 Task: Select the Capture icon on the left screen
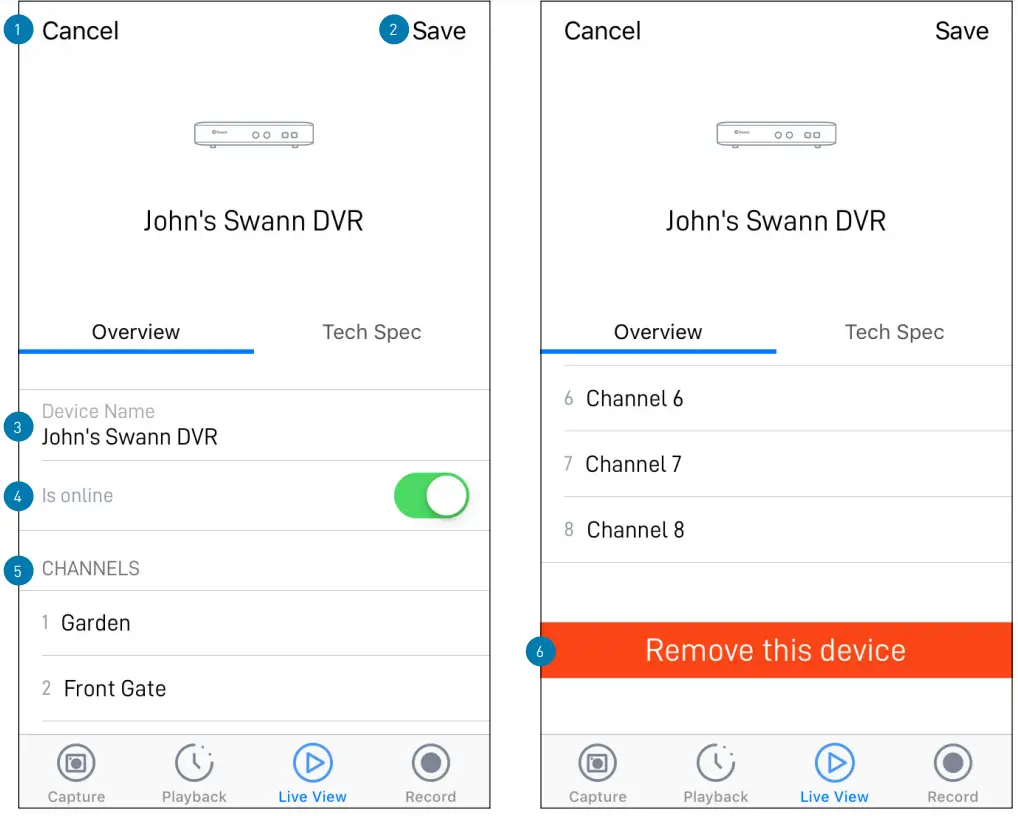click(x=76, y=770)
